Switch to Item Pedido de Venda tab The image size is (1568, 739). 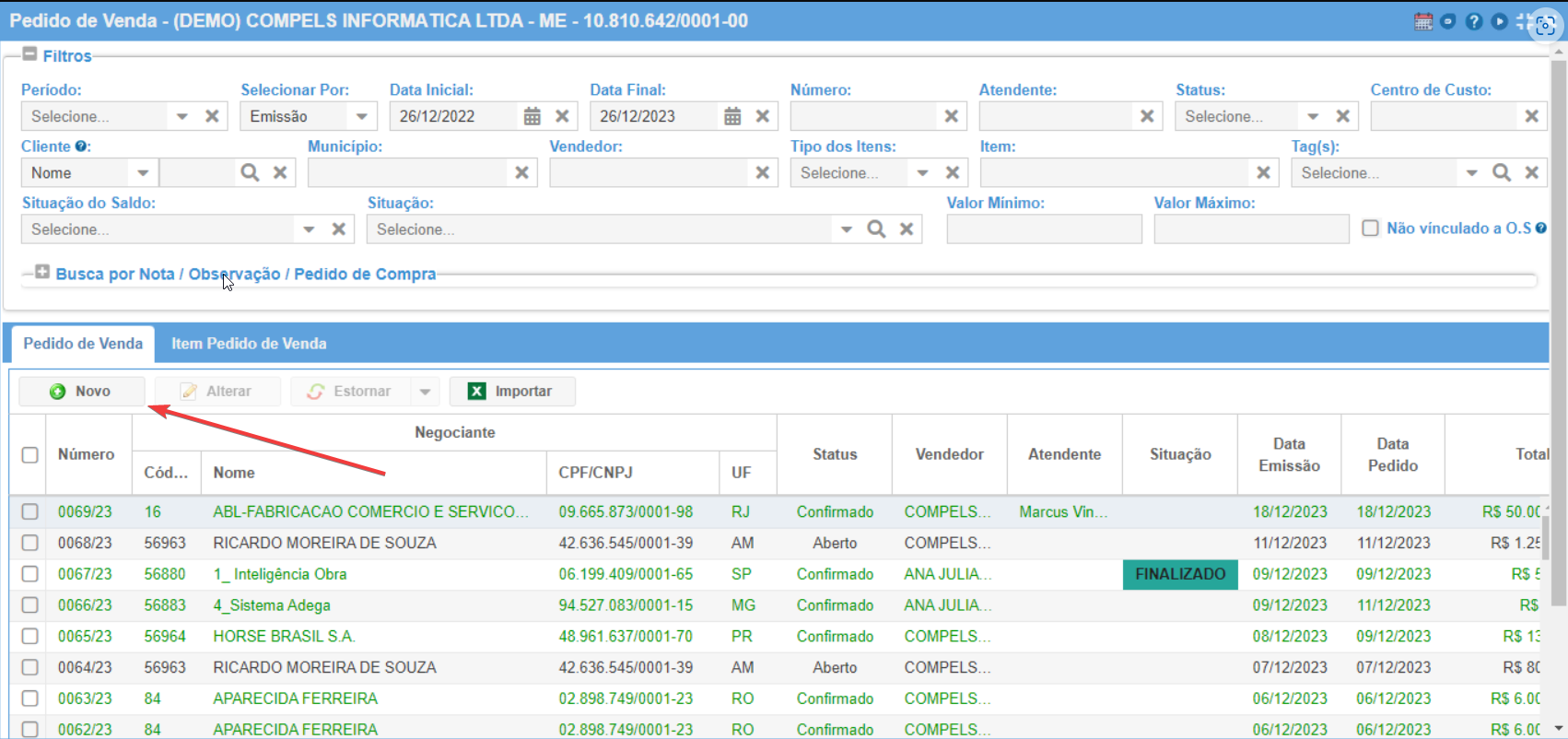[x=249, y=344]
